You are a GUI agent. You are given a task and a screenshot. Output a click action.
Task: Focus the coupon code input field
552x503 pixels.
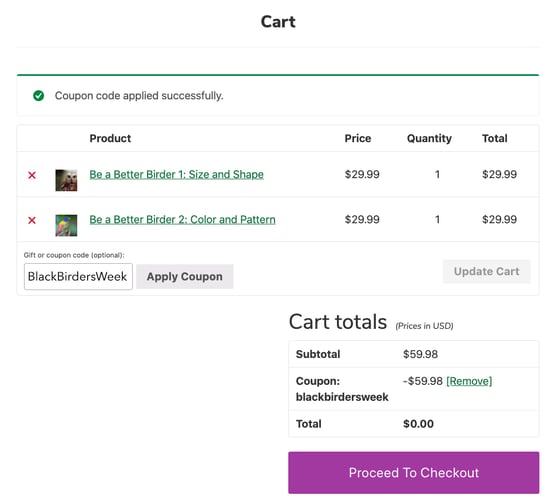[78, 277]
